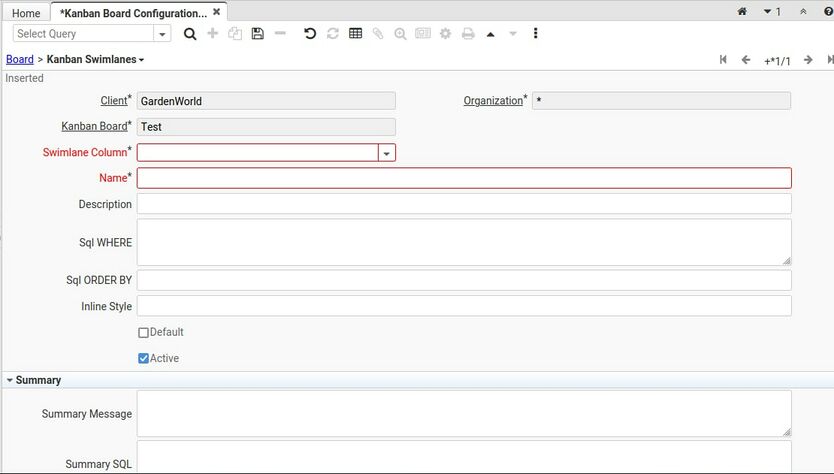Click the Board breadcrumb link

(x=19, y=60)
